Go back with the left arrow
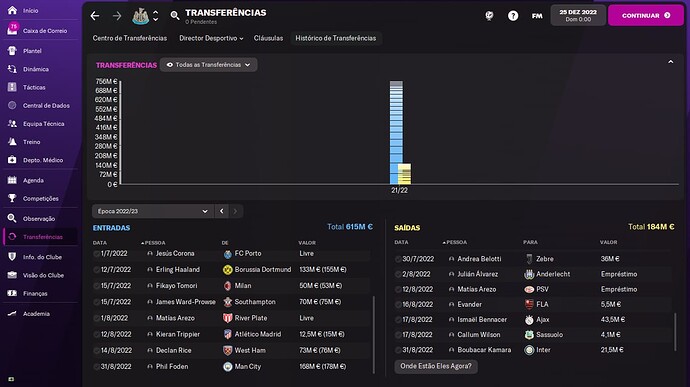The height and width of the screenshot is (387, 690). [x=95, y=16]
